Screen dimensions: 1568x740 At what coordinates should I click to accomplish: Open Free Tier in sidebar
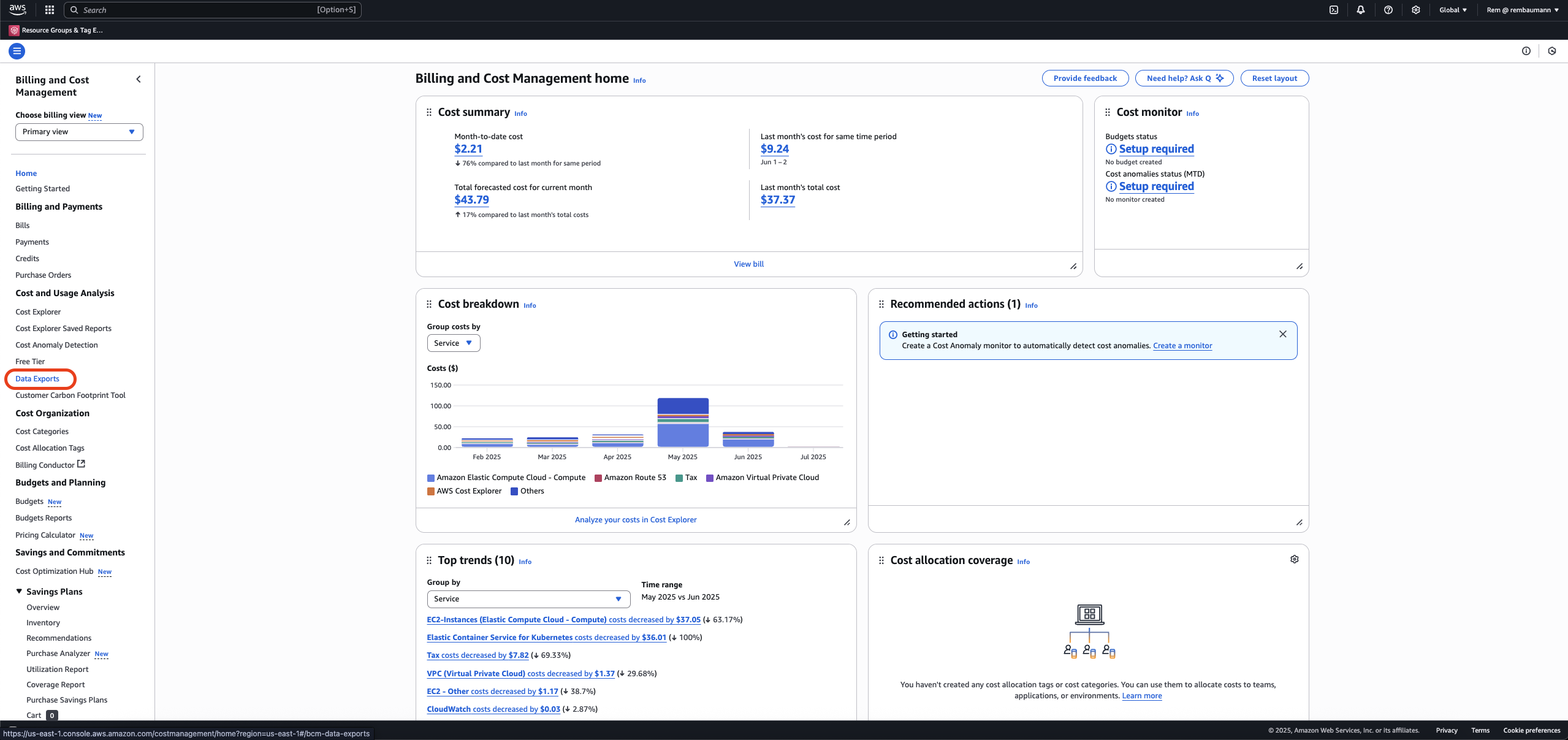[x=30, y=362]
